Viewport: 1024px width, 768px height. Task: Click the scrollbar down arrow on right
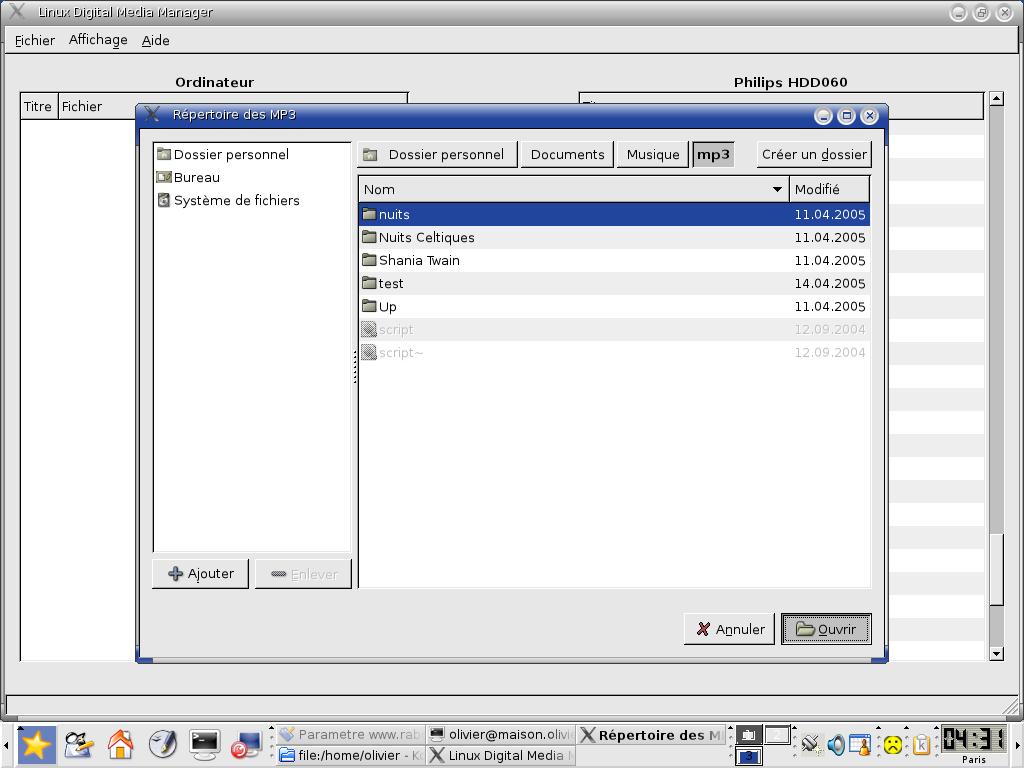[996, 653]
